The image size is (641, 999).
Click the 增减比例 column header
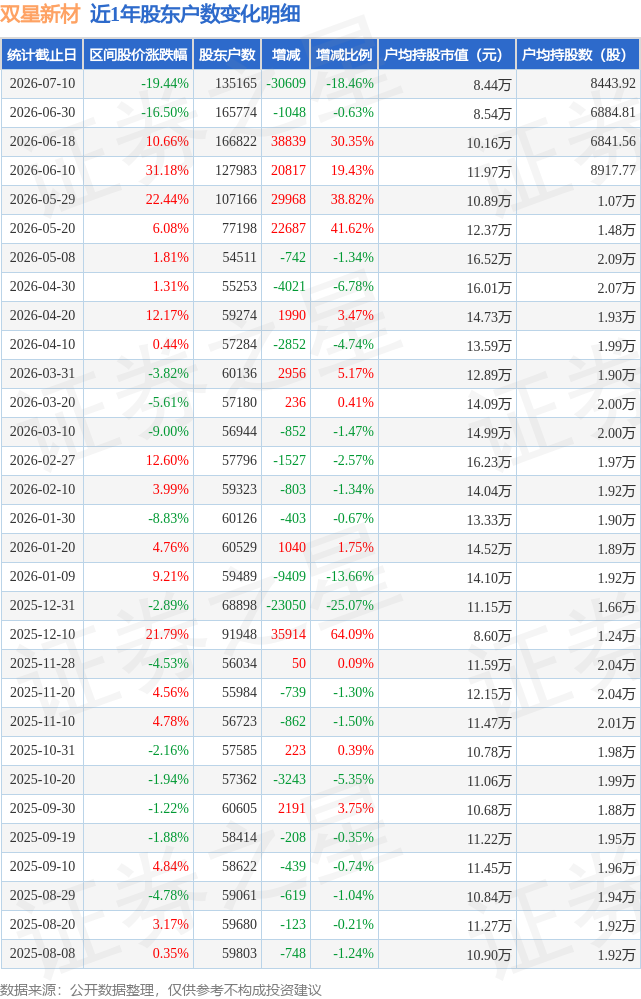[344, 55]
